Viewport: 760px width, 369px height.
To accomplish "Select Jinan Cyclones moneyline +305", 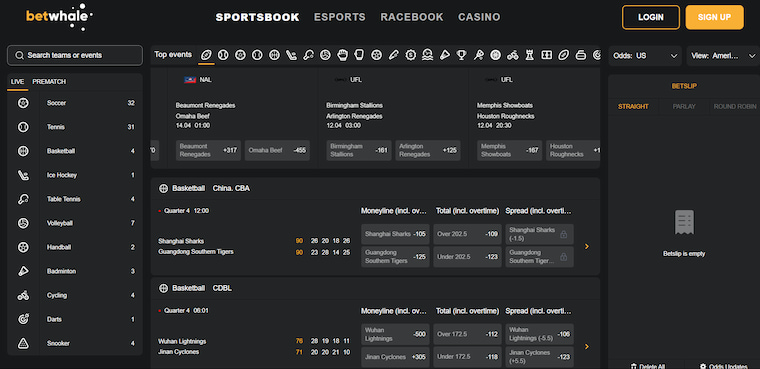I will tap(395, 357).
